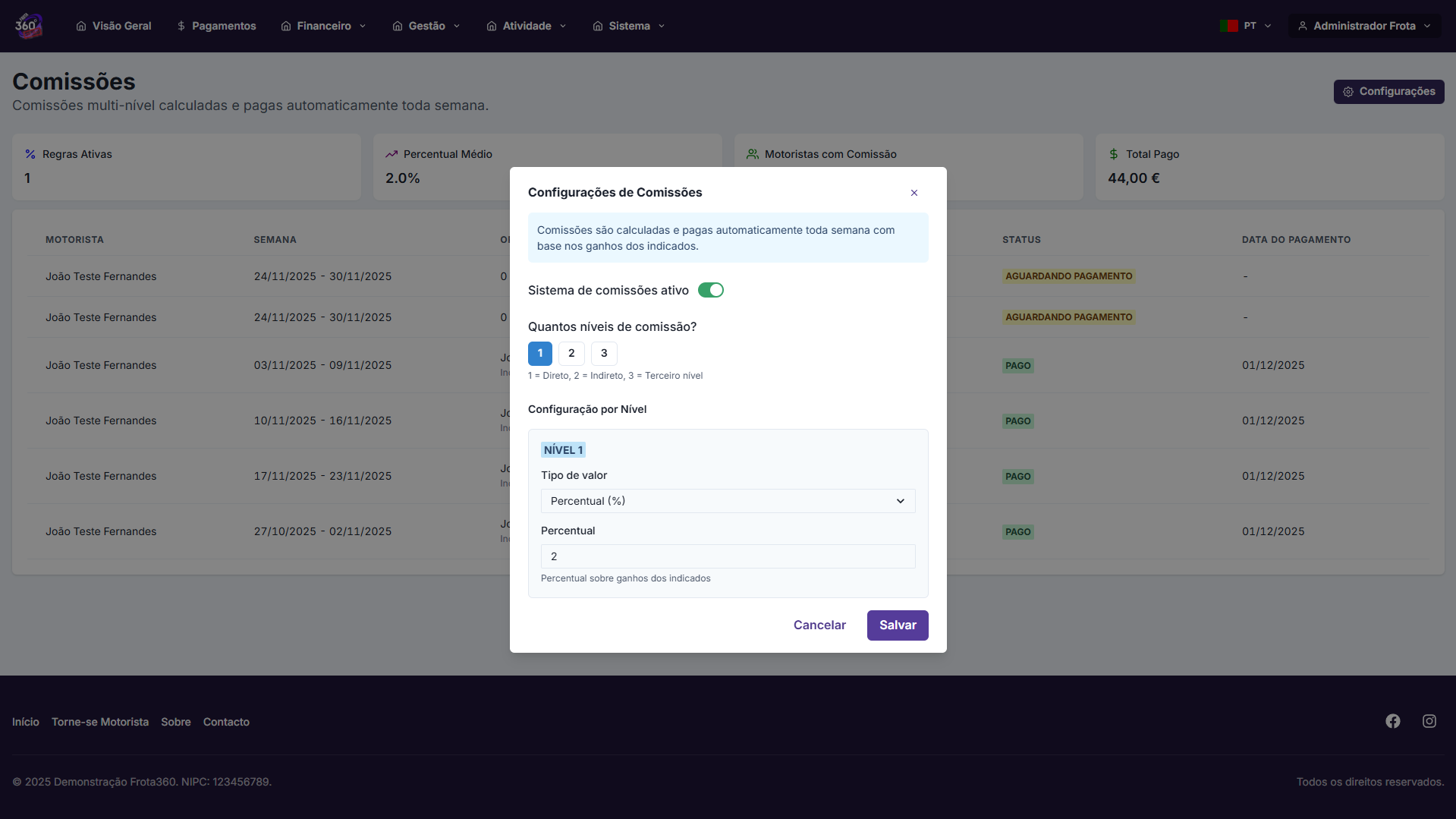
Task: Close the Configurações de Comissões dialog
Action: 914,193
